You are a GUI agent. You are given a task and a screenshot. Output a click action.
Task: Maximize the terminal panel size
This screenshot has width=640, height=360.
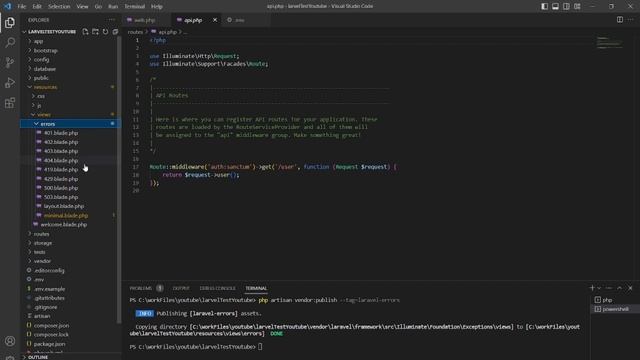pyautogui.click(x=619, y=288)
